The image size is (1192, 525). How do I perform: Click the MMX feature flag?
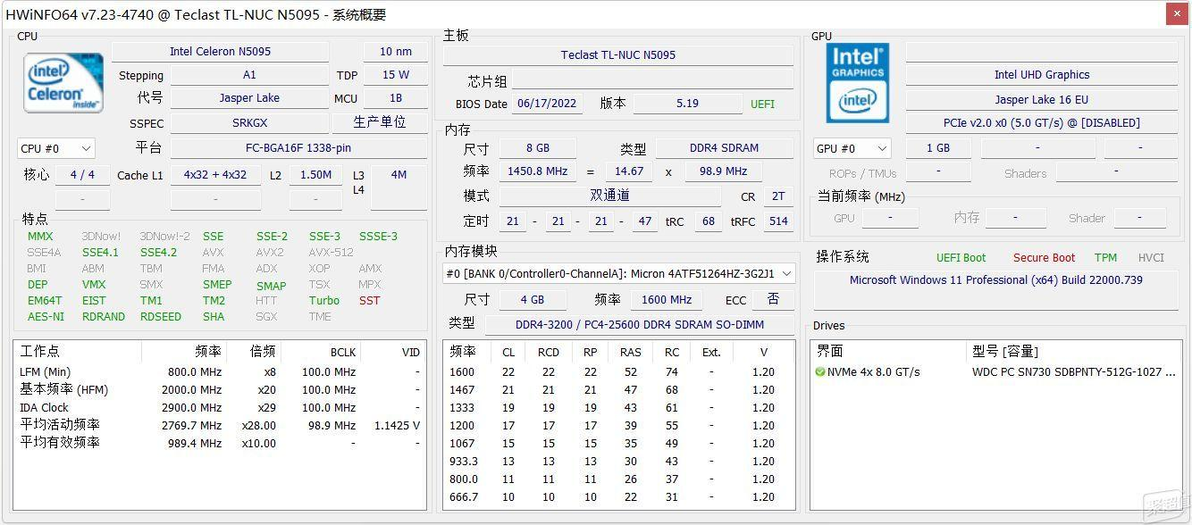pos(40,236)
